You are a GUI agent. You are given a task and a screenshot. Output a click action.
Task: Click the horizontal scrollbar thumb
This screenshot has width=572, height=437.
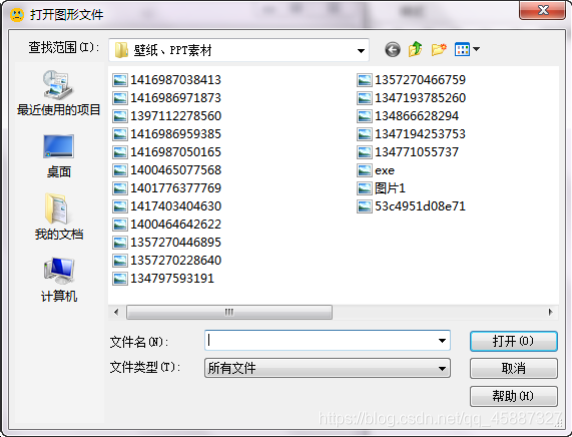tap(229, 312)
